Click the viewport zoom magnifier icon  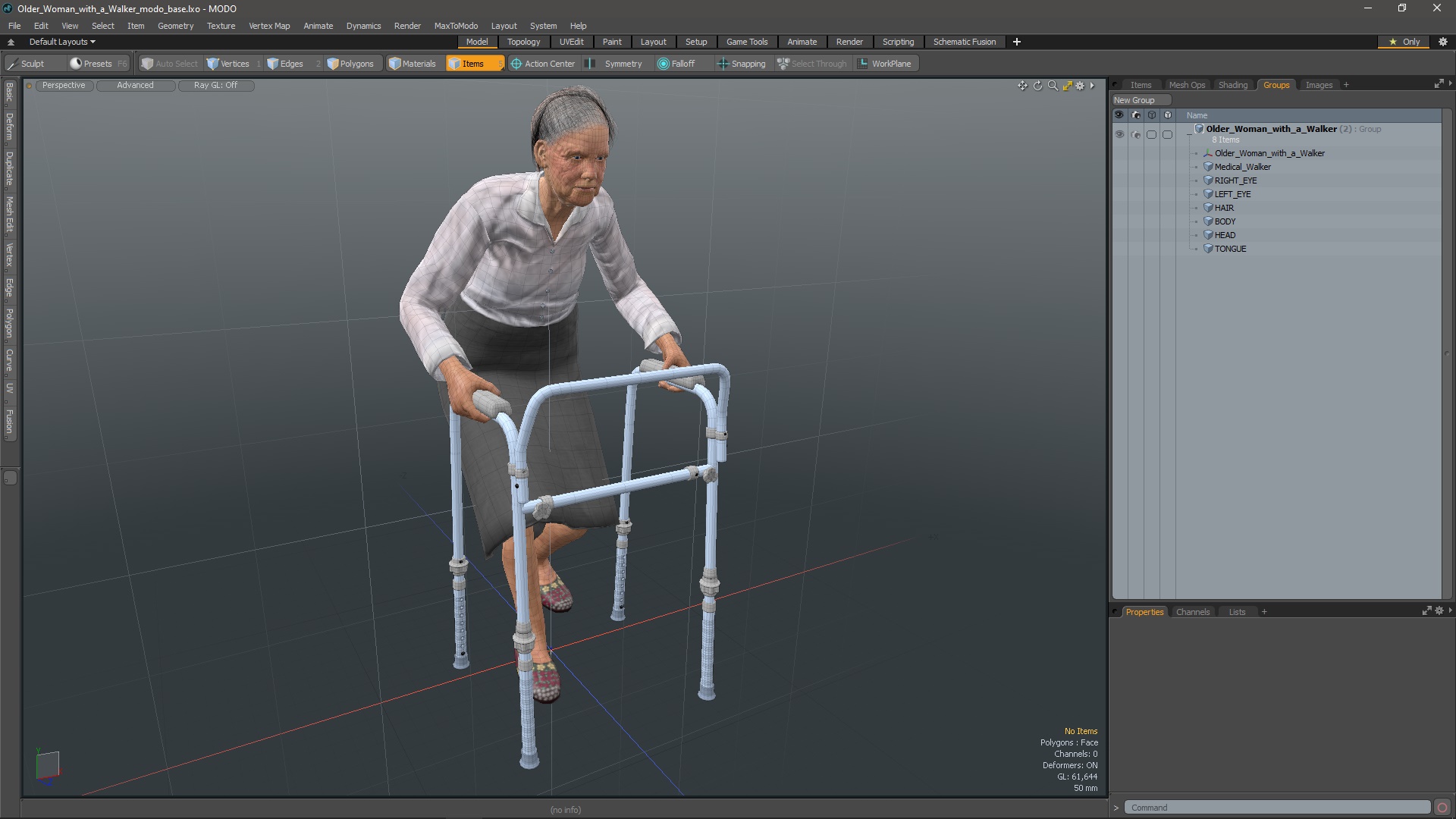1053,86
